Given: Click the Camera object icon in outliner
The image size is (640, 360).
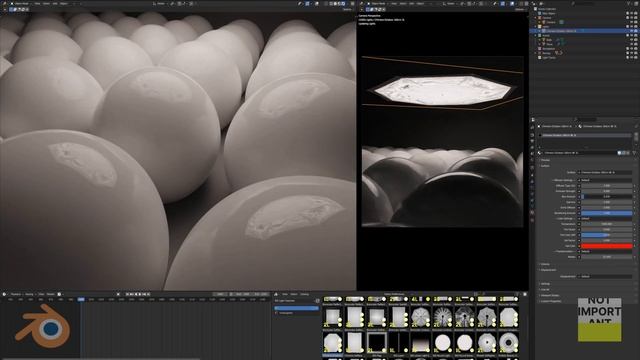Looking at the screenshot, I should (544, 22).
